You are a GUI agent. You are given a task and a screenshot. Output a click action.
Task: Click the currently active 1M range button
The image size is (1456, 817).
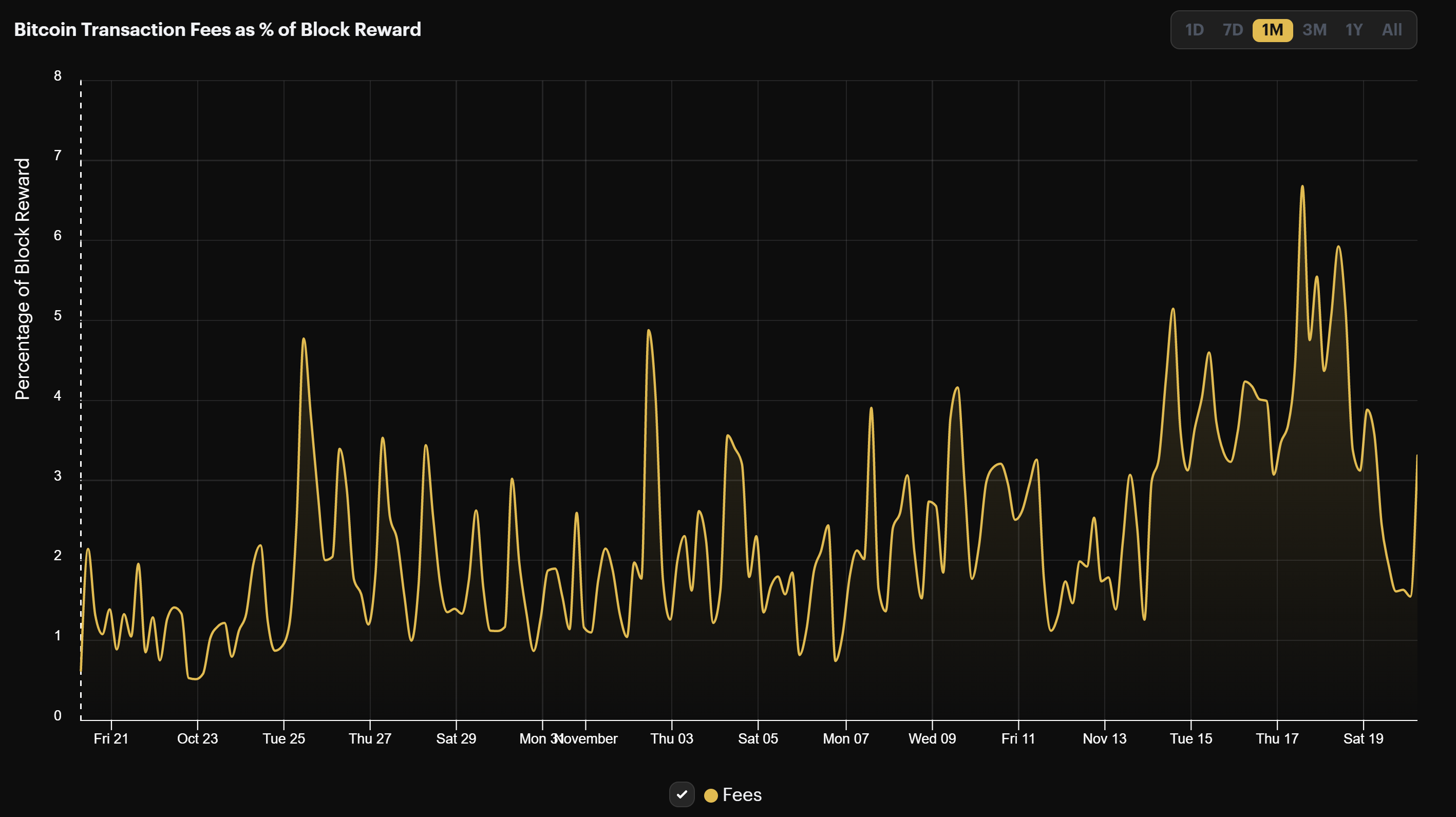pyautogui.click(x=1272, y=29)
